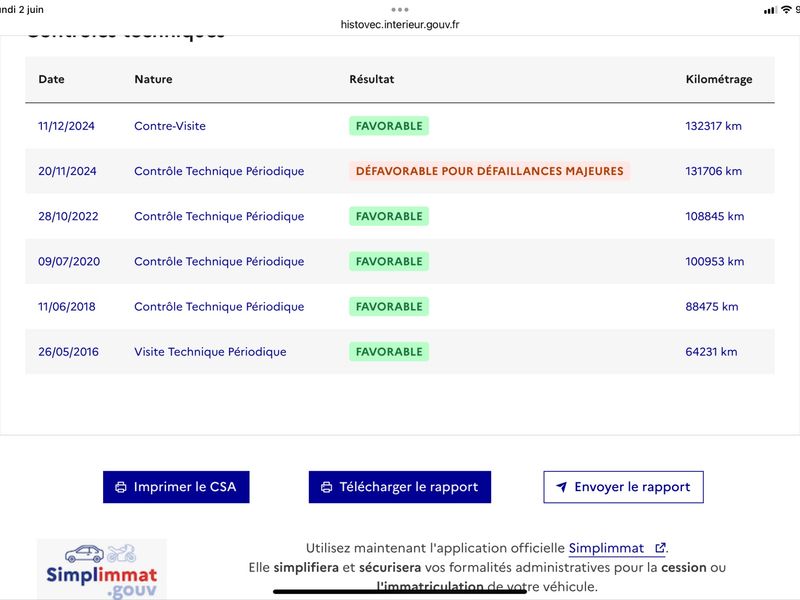Image resolution: width=800 pixels, height=600 pixels.
Task: Click the FAVORABLE badge for 11/12/2024
Action: (389, 126)
